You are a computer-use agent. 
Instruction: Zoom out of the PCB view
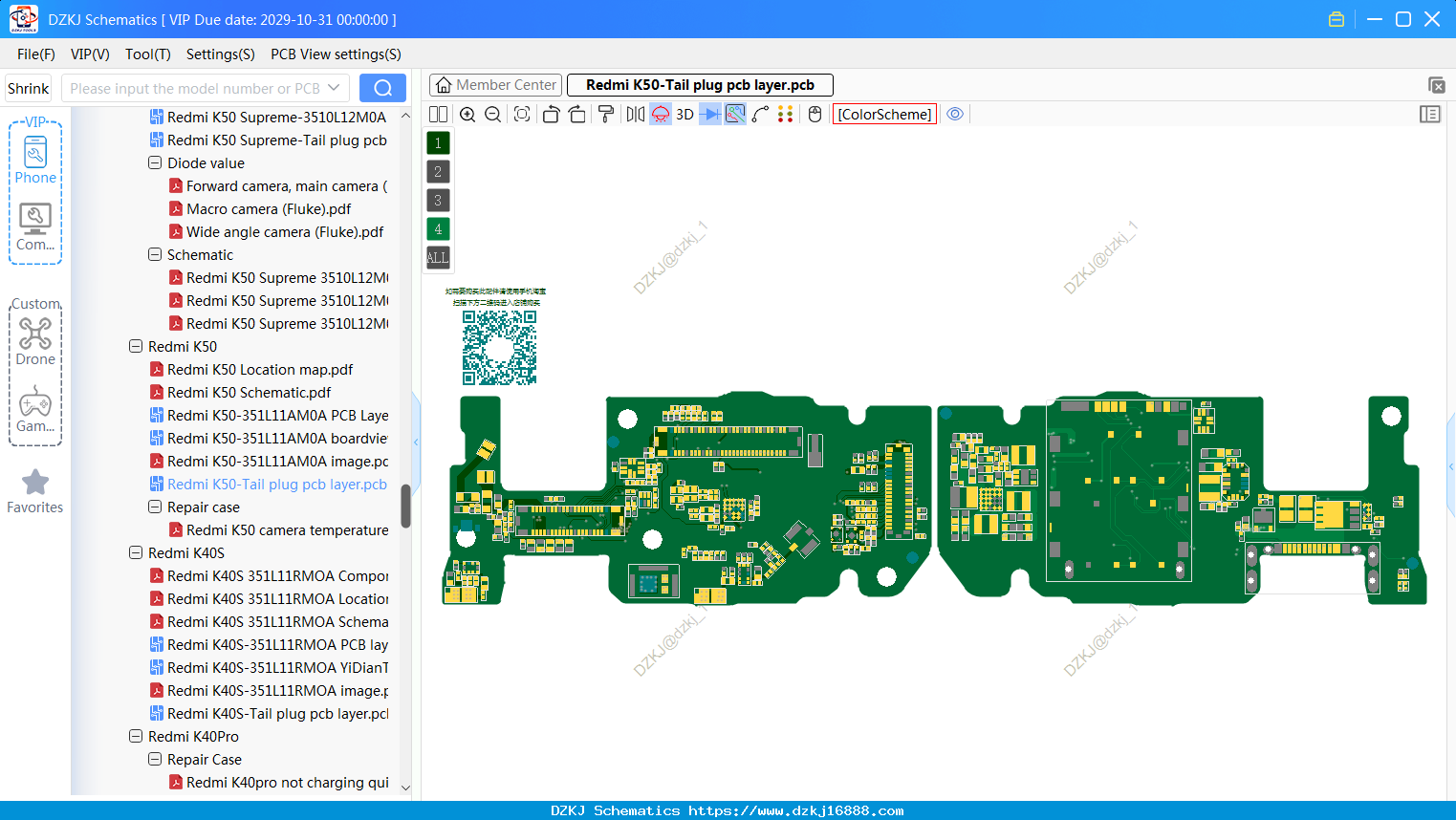coord(493,114)
